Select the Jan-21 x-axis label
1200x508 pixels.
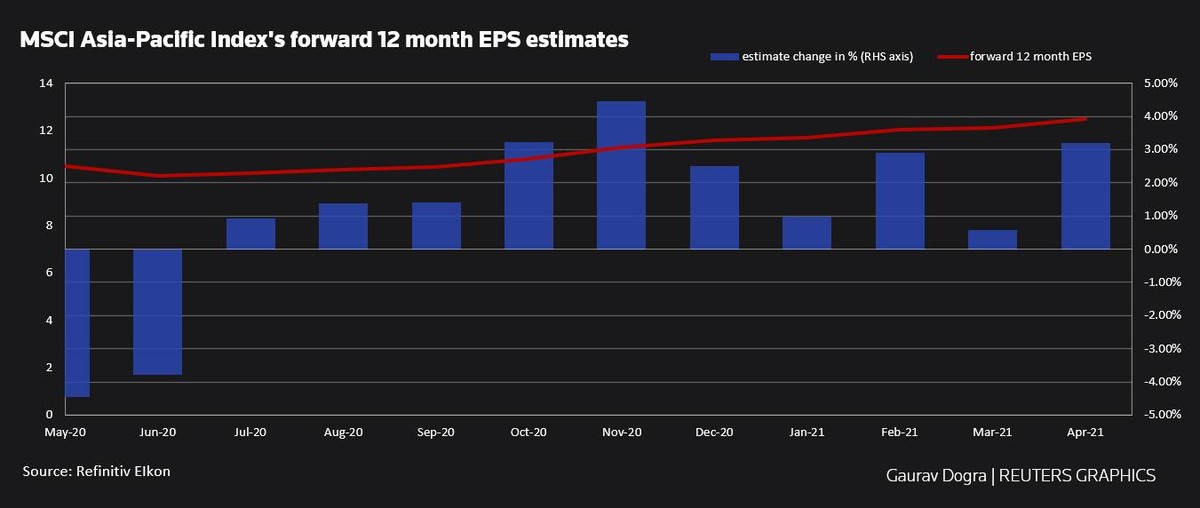click(806, 433)
